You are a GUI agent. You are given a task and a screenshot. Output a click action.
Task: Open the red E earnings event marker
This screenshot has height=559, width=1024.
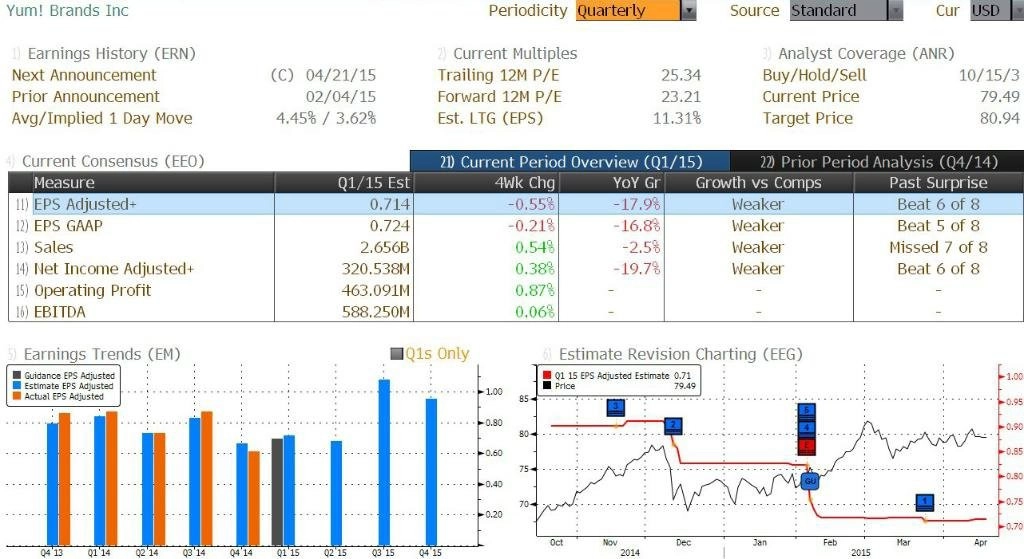807,447
